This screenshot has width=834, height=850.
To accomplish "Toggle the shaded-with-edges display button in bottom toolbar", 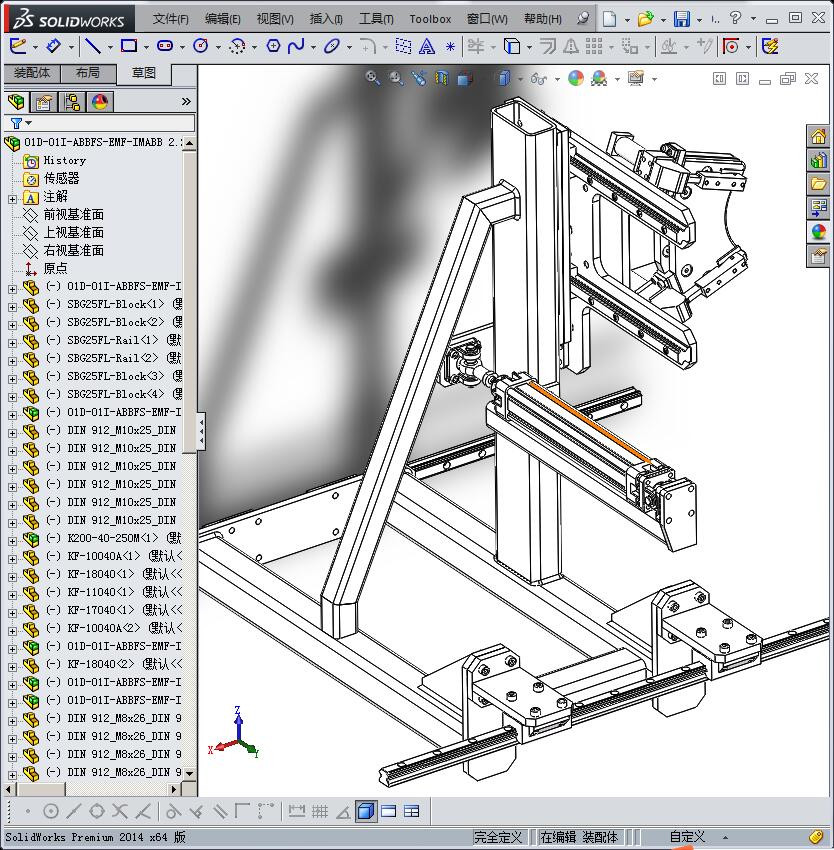I will coord(366,811).
